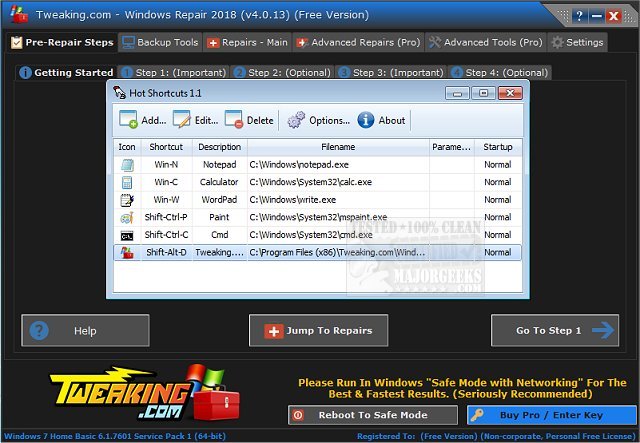This screenshot has width=640, height=443.
Task: Select the Cmd icon in Shift-Ctrl-C row
Action: tap(127, 236)
